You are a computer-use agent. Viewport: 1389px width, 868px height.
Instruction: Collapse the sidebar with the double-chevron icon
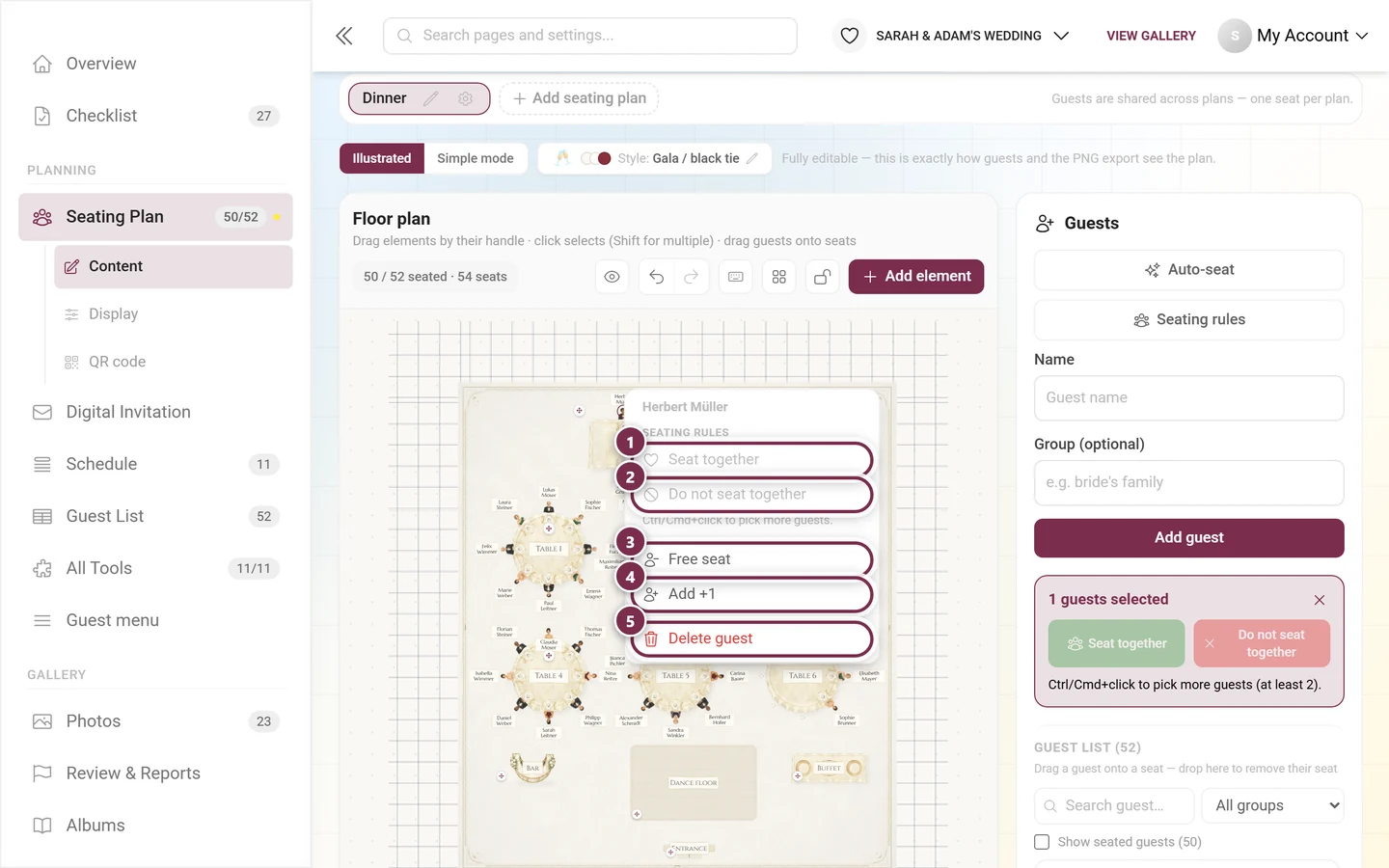[x=344, y=36]
